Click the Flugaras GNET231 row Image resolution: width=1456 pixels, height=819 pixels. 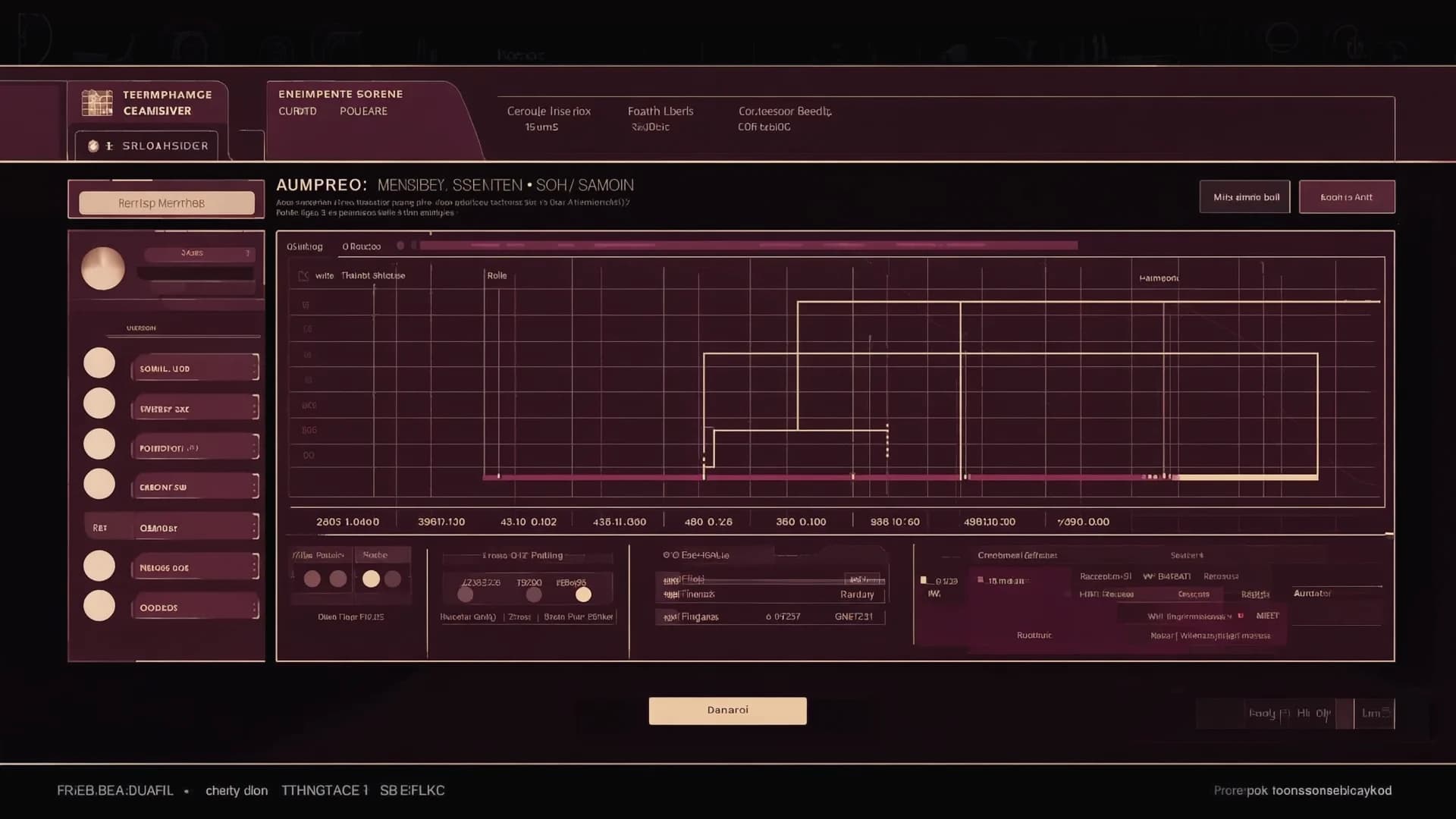pyautogui.click(x=770, y=617)
